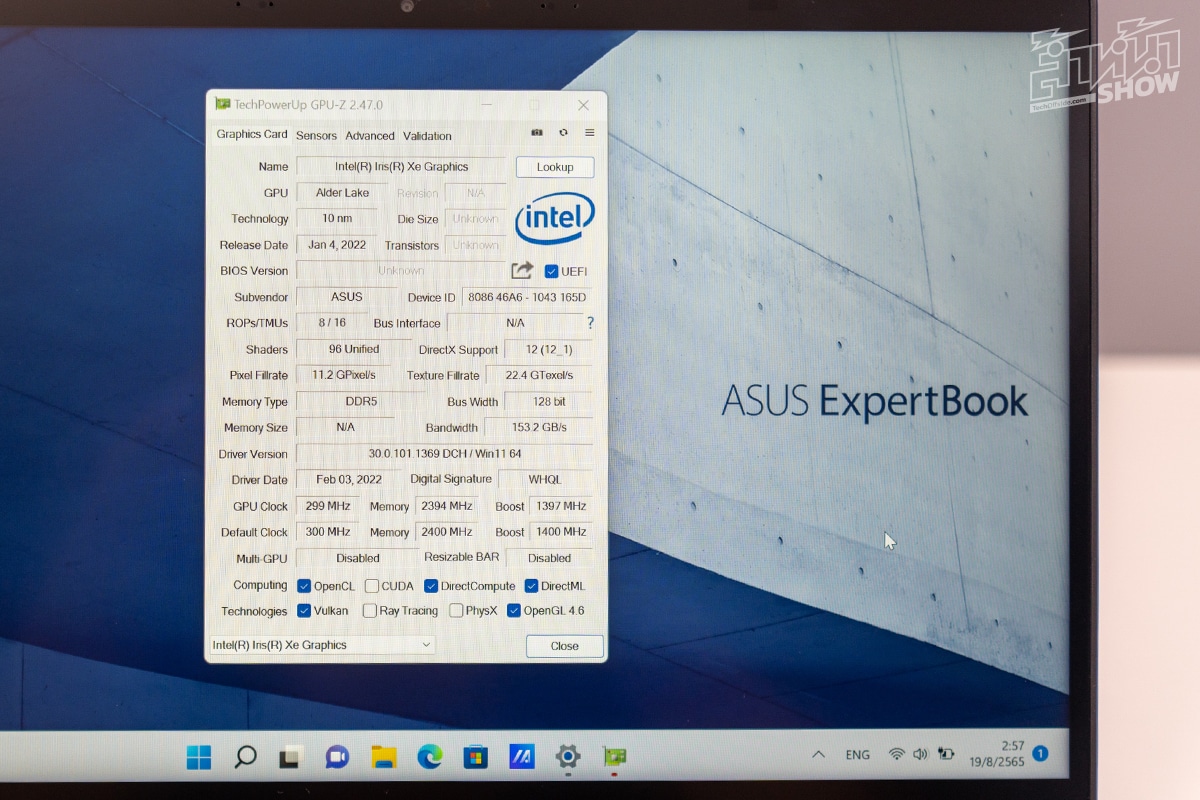Click the Digital Signature value WHQL
Image resolution: width=1200 pixels, height=800 pixels.
pyautogui.click(x=545, y=480)
